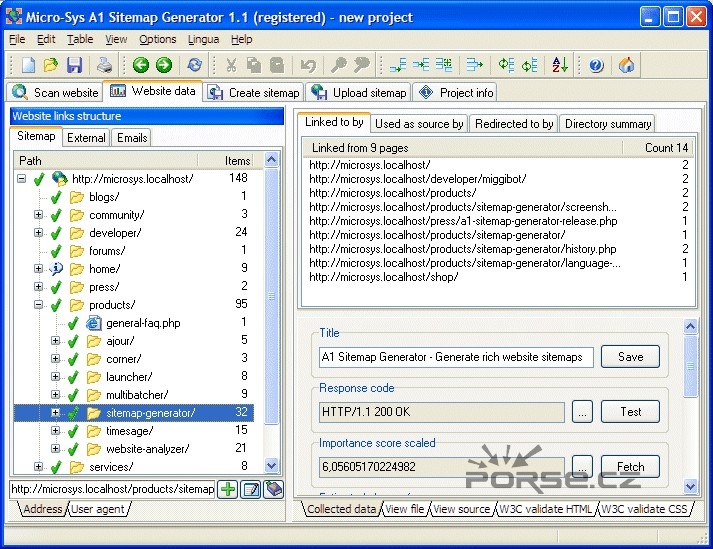
Task: Click the Undo toolbar icon
Action: (x=308, y=65)
